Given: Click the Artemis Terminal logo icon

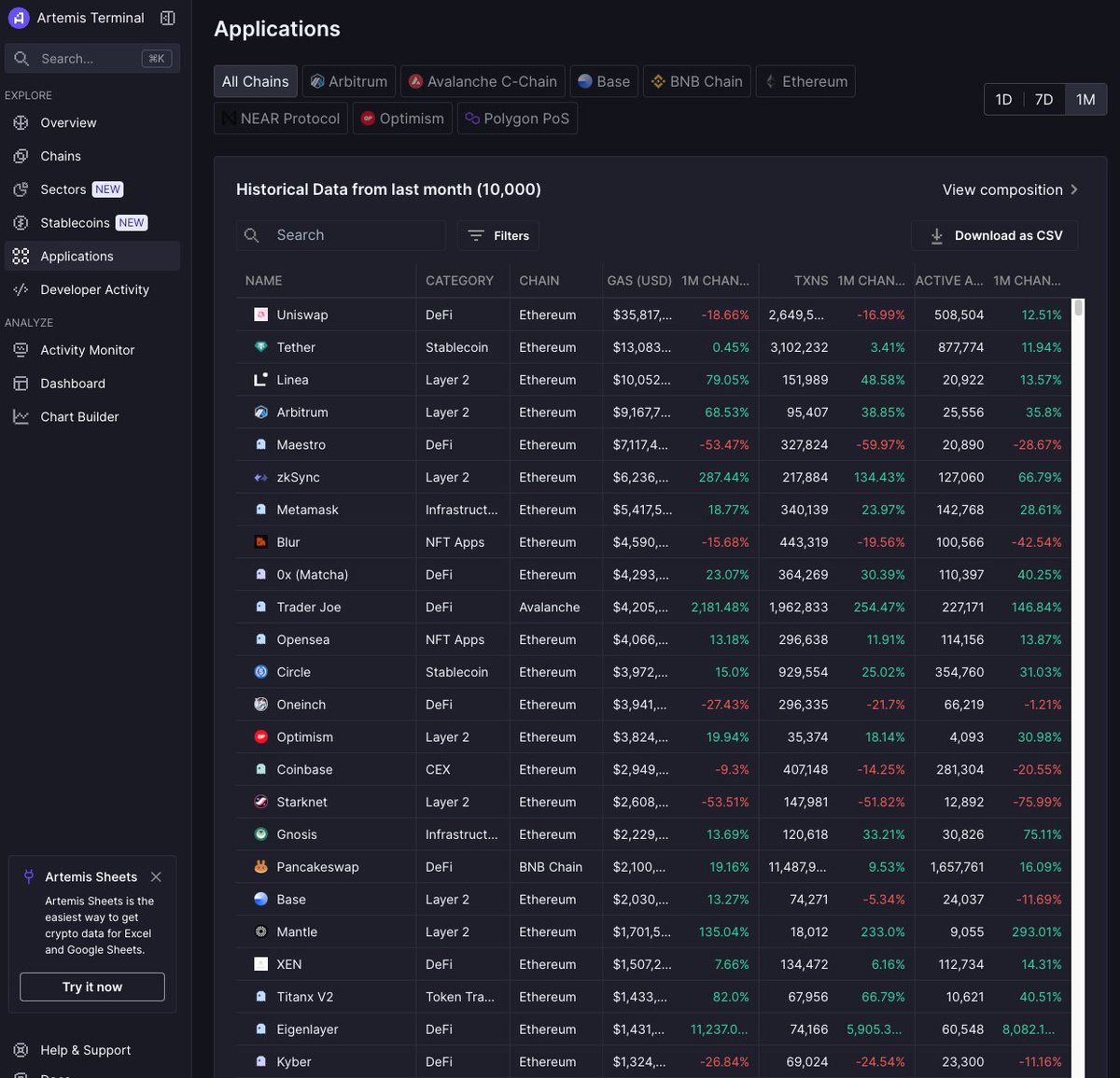Looking at the screenshot, I should 19,18.
